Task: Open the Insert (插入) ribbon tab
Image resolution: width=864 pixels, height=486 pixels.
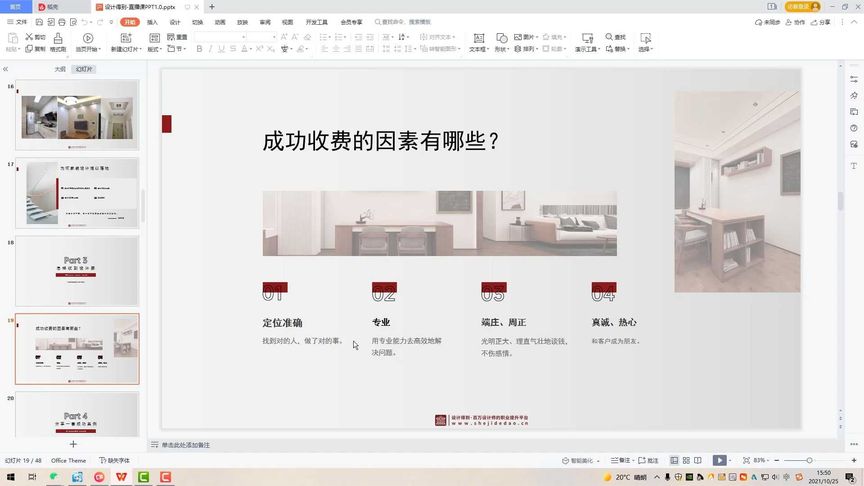Action: pos(153,22)
